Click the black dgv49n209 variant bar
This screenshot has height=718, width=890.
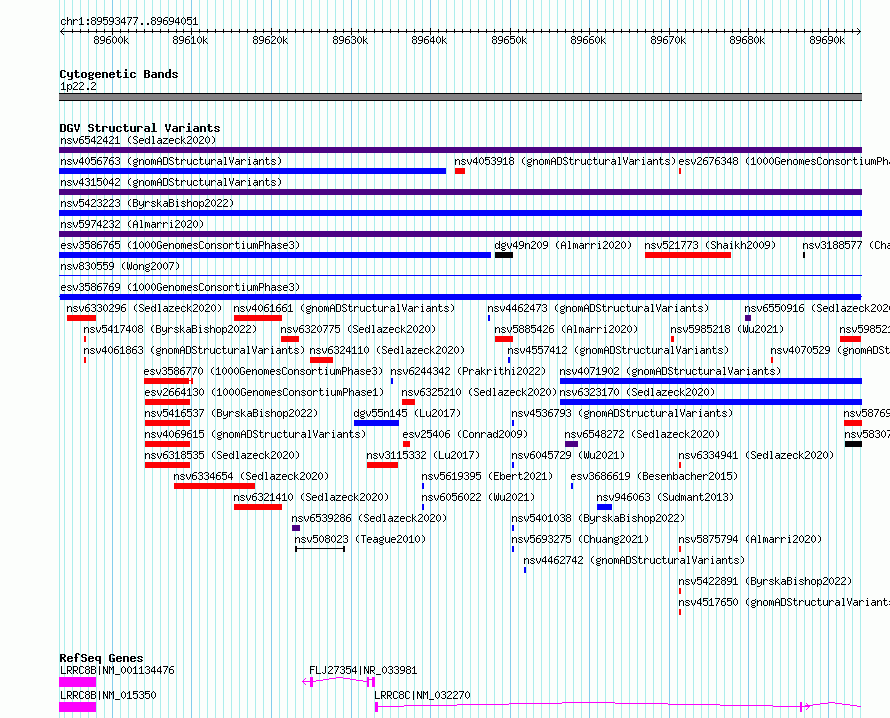pyautogui.click(x=504, y=255)
